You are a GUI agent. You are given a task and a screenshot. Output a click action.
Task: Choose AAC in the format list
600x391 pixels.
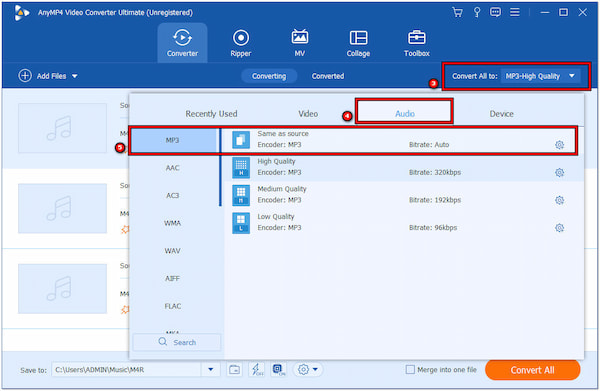click(172, 168)
